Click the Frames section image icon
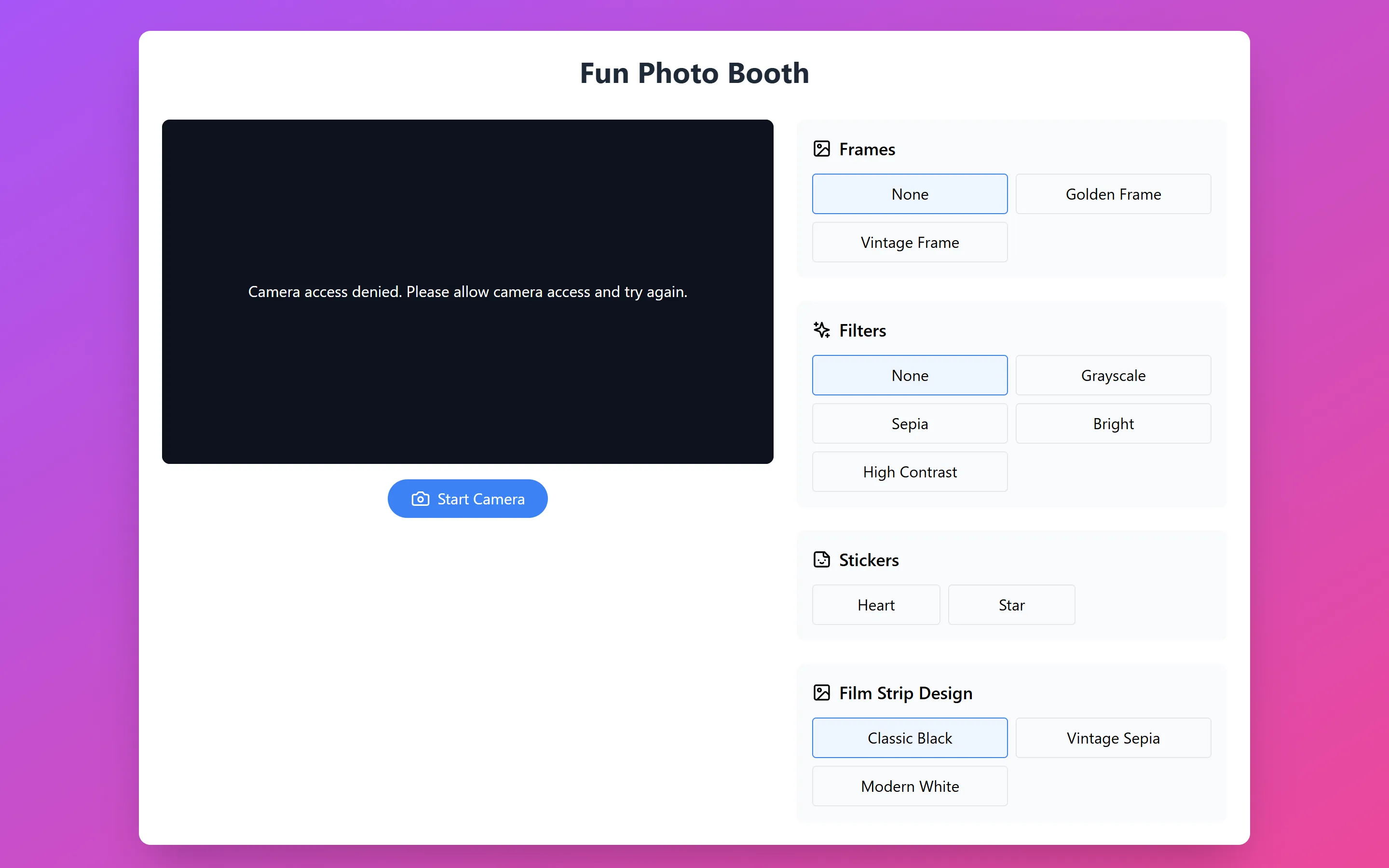 (821, 149)
